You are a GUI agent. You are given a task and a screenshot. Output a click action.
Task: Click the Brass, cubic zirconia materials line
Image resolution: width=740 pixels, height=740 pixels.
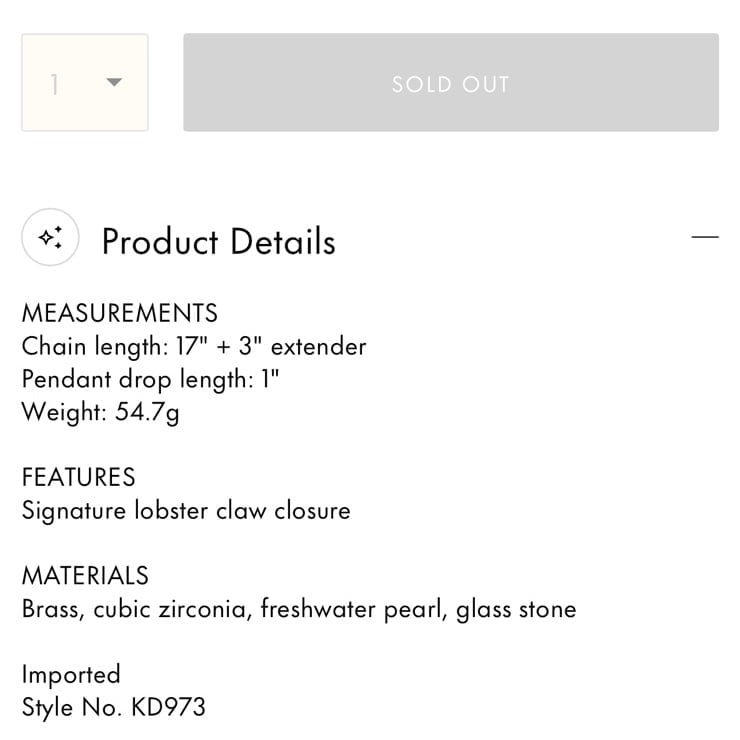coord(299,609)
